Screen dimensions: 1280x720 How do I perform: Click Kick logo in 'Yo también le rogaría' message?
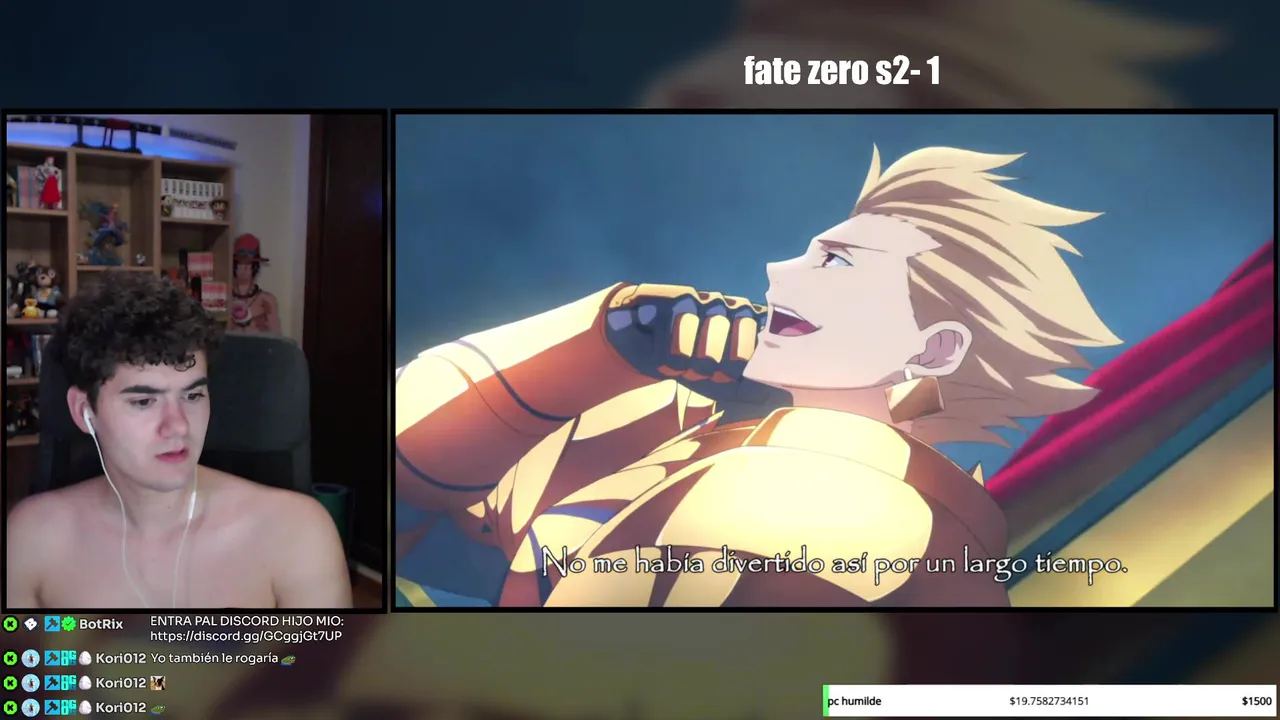click(10, 658)
